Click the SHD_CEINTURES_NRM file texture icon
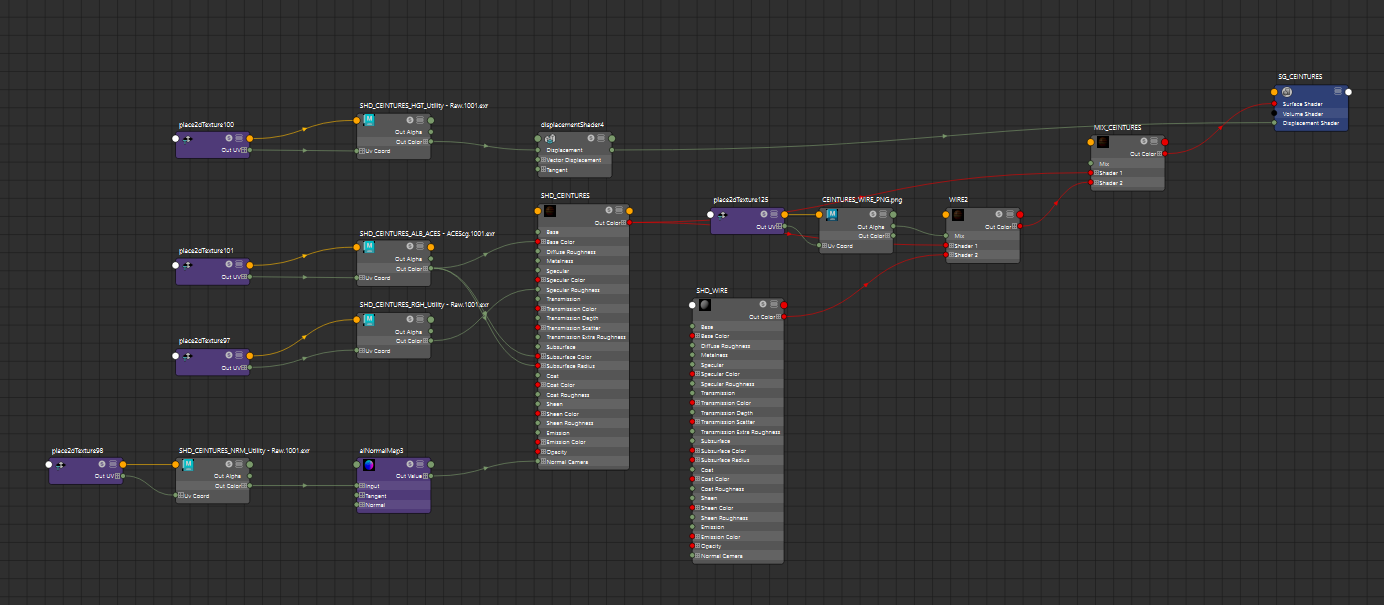1384x605 pixels. click(x=187, y=465)
